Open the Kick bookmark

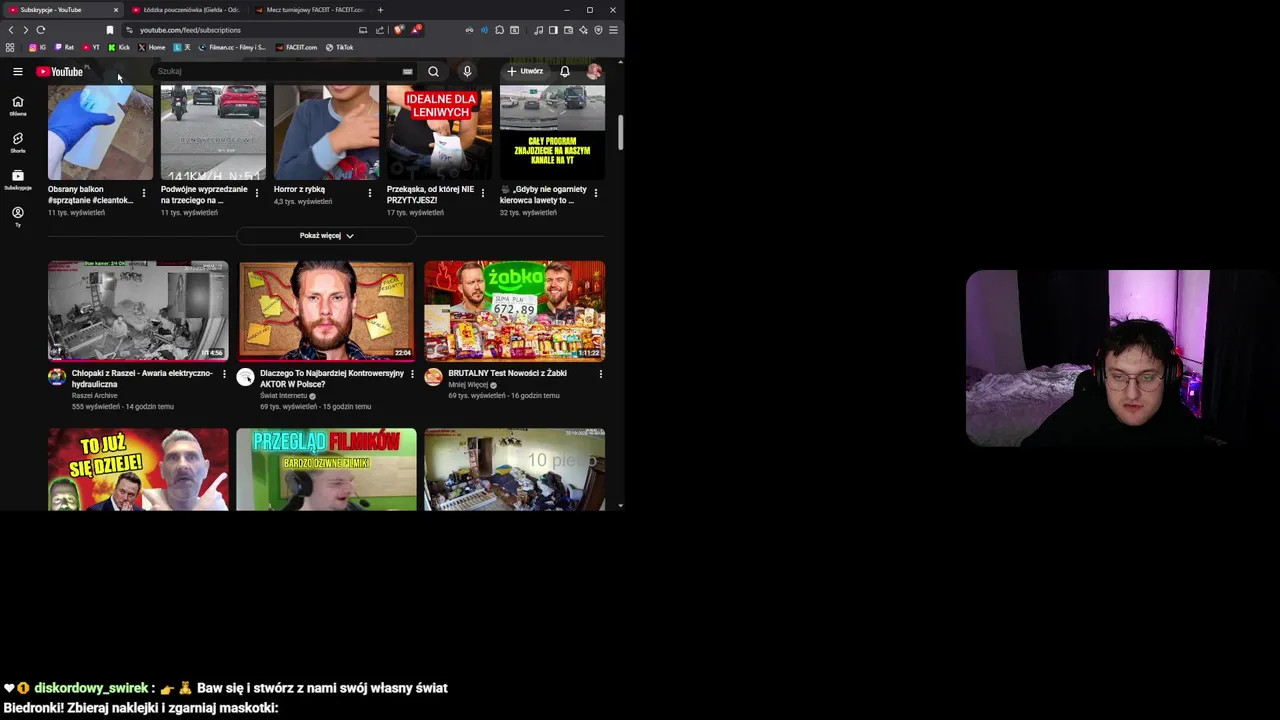click(119, 47)
